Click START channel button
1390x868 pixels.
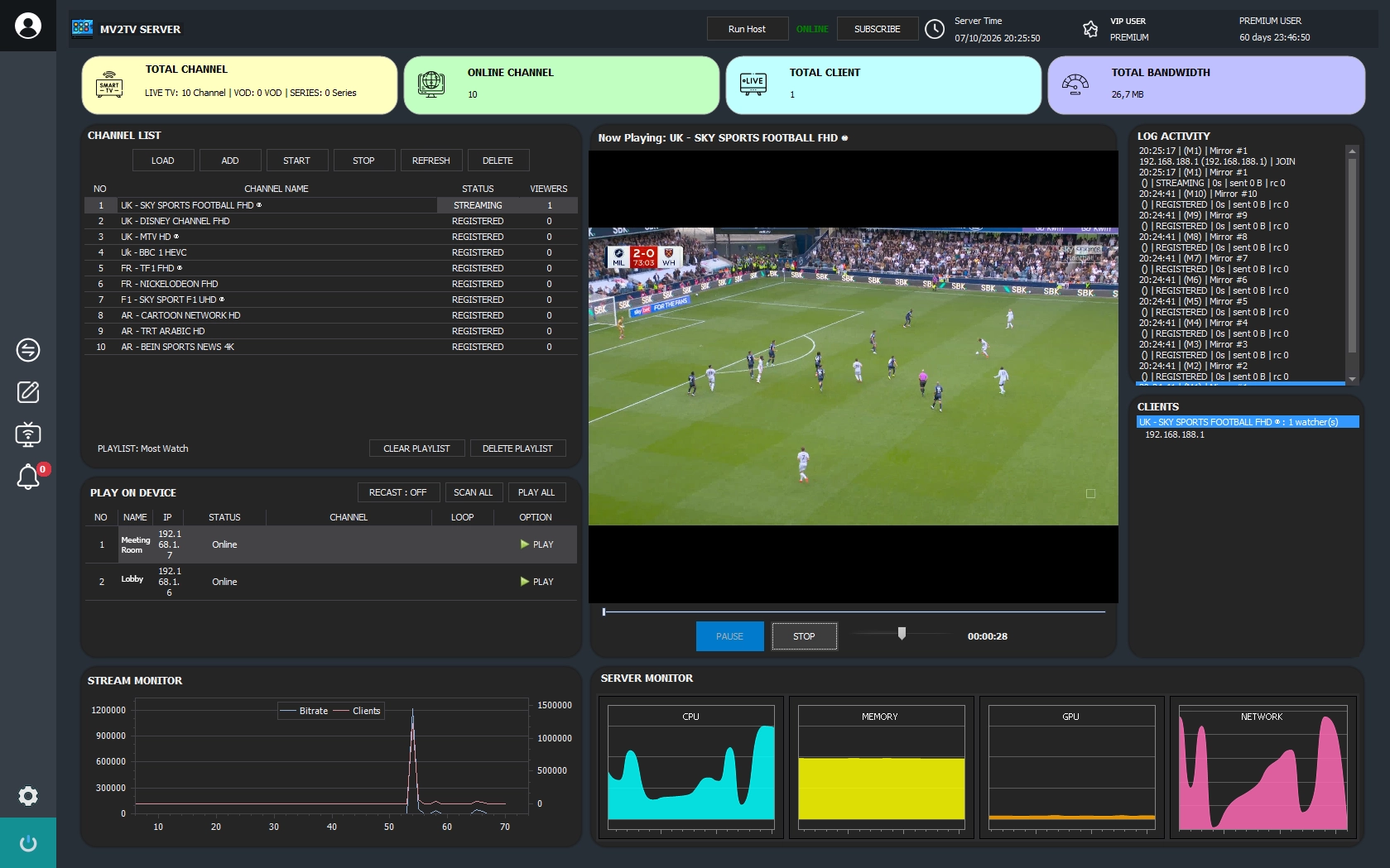tap(296, 161)
